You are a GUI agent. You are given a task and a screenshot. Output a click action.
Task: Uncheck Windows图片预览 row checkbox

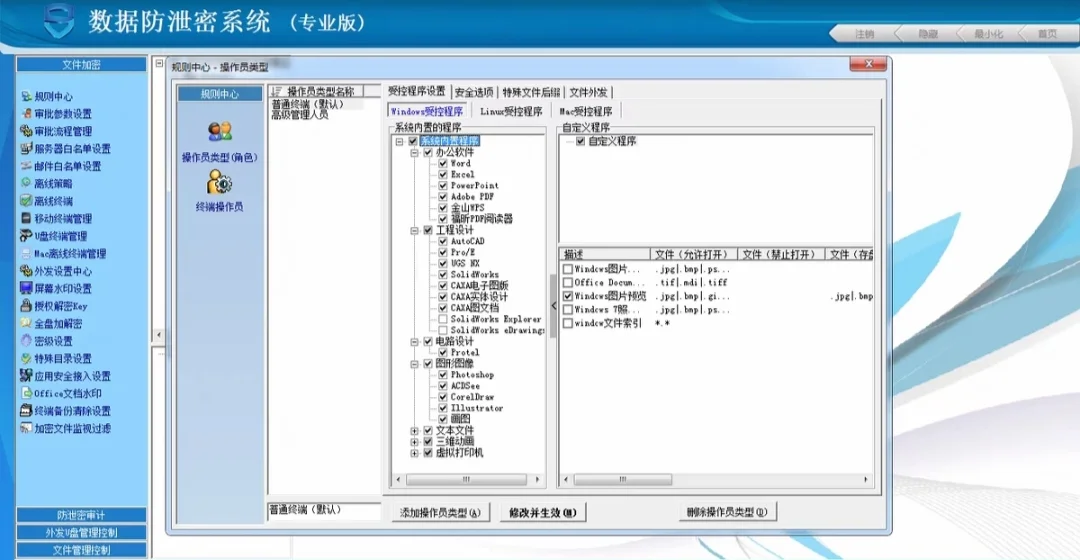pyautogui.click(x=568, y=296)
